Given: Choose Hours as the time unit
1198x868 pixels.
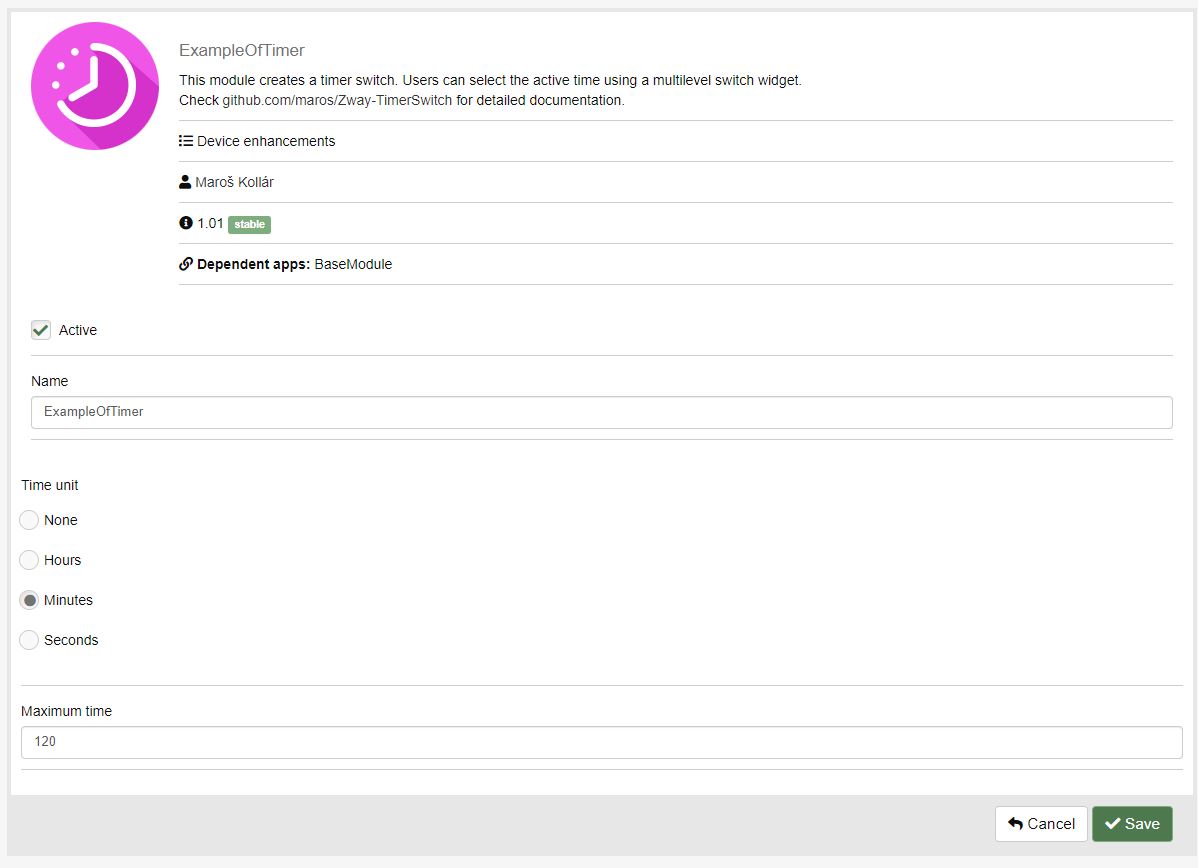Looking at the screenshot, I should [29, 560].
